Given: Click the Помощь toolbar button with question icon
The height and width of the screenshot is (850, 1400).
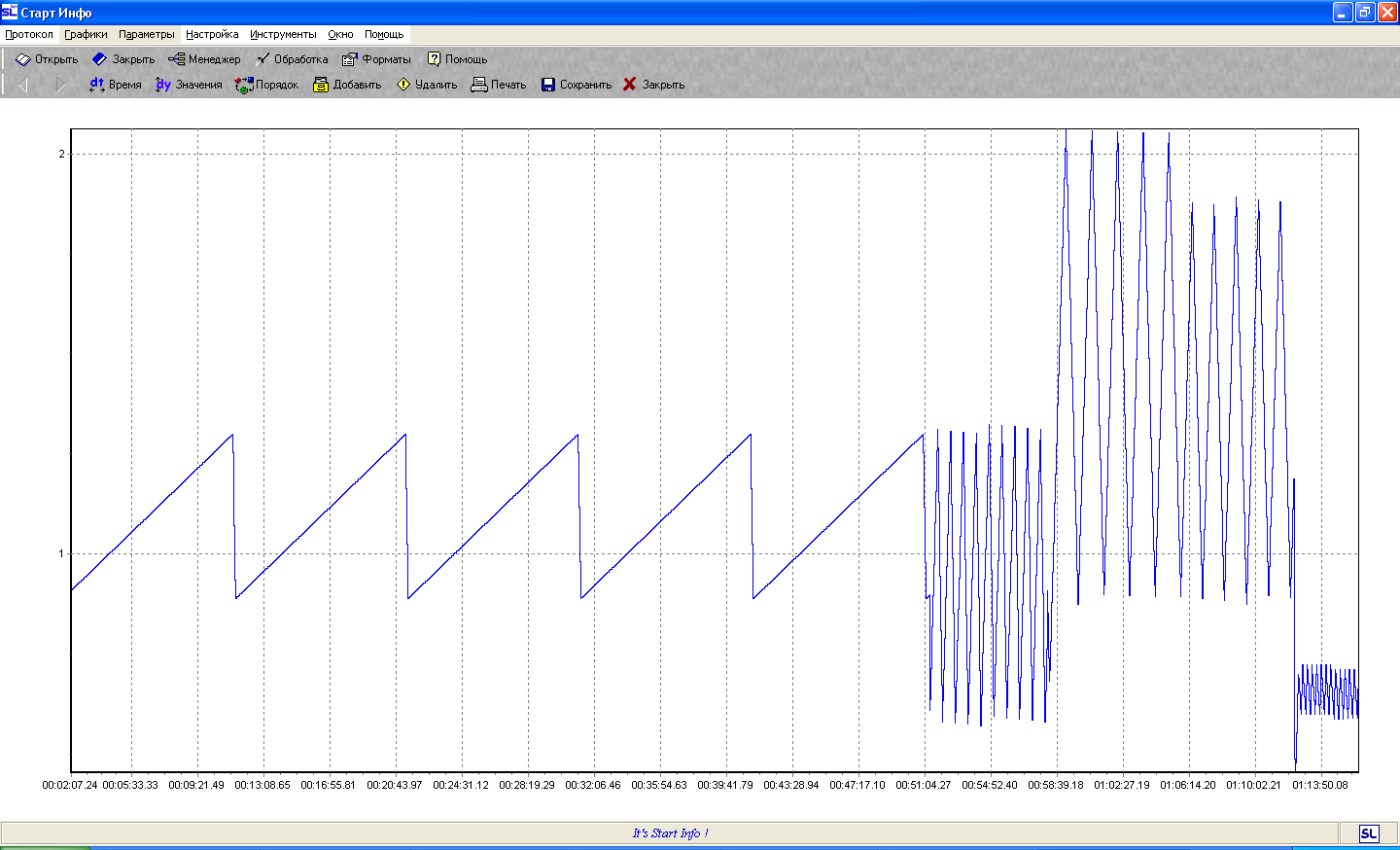Looking at the screenshot, I should point(457,59).
